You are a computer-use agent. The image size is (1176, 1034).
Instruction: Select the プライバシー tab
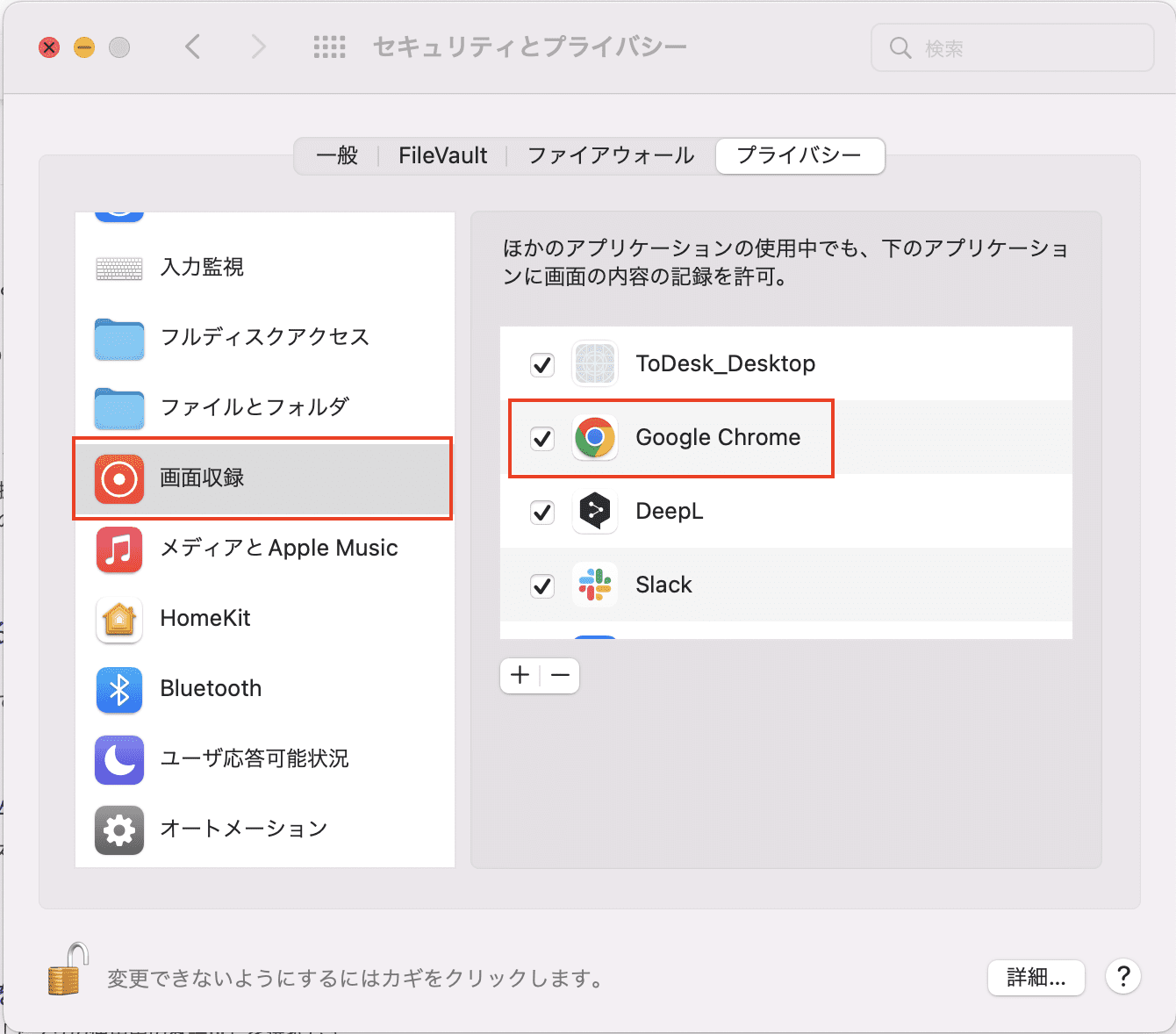point(800,156)
